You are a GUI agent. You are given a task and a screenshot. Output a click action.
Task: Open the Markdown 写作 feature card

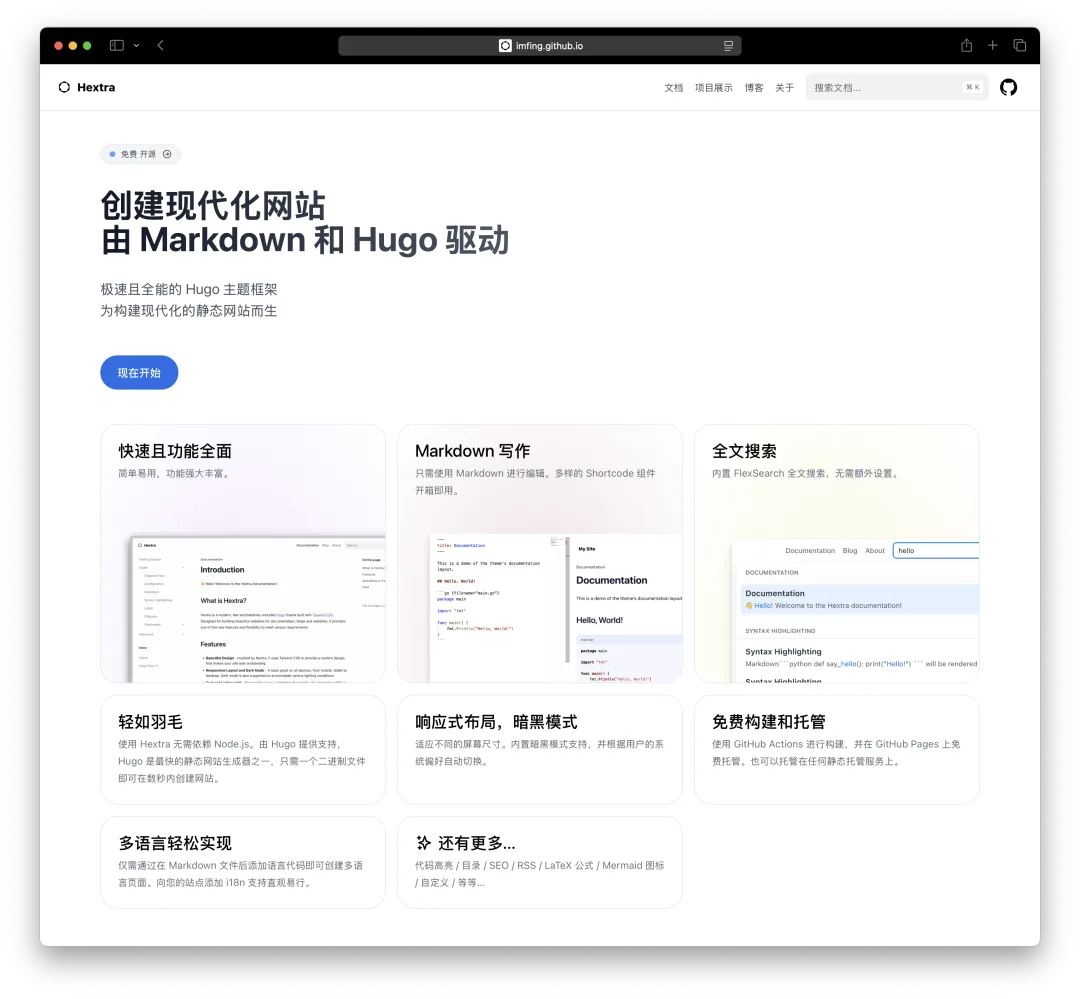540,554
